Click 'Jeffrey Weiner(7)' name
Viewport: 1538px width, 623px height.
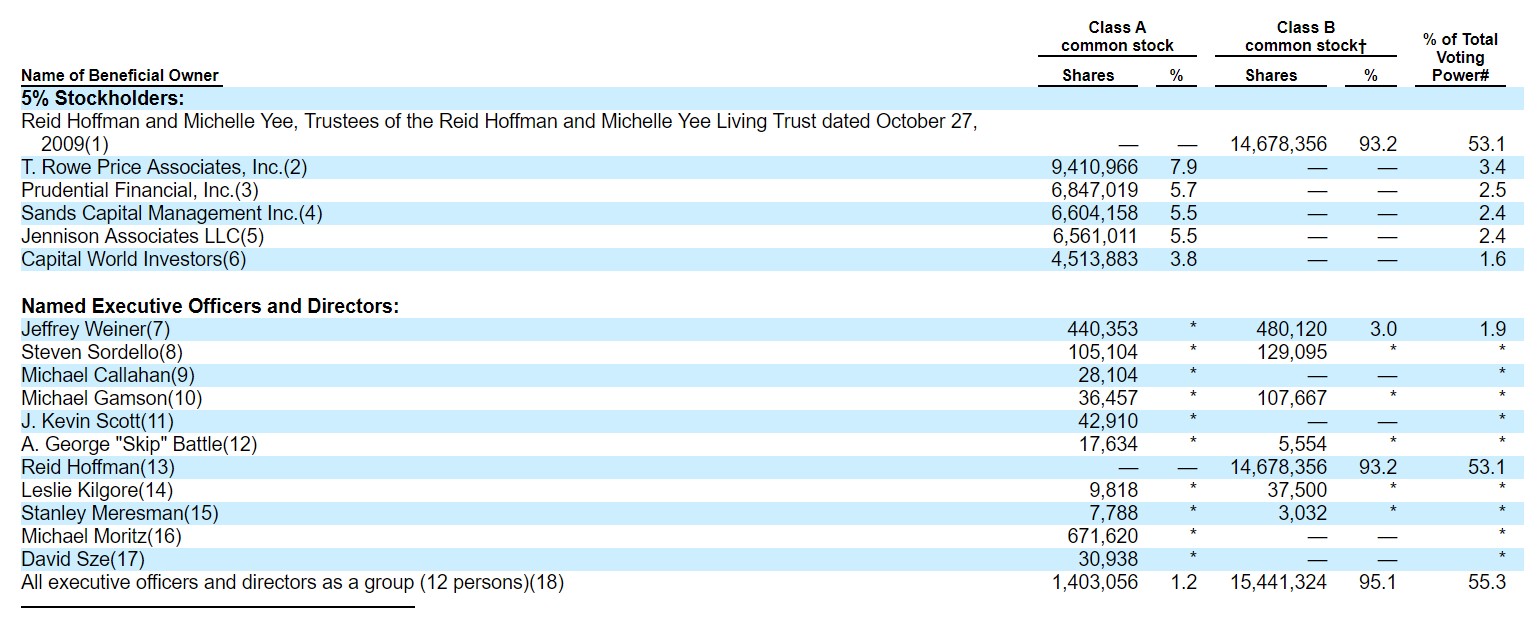tap(96, 329)
